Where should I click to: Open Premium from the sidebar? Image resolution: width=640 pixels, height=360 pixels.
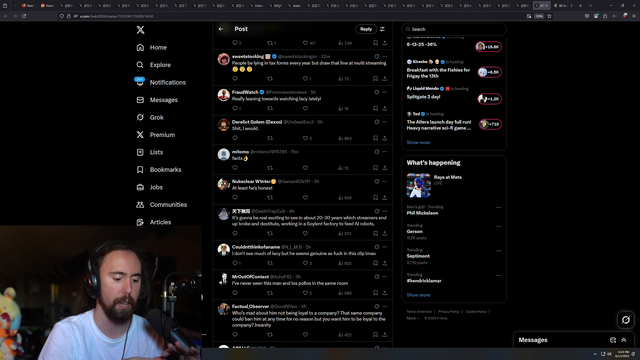coord(156,135)
